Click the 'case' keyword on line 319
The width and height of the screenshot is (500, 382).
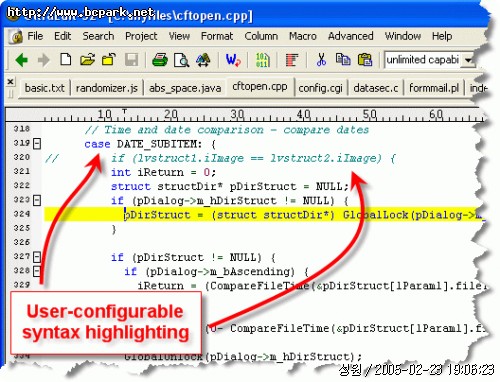pos(97,144)
